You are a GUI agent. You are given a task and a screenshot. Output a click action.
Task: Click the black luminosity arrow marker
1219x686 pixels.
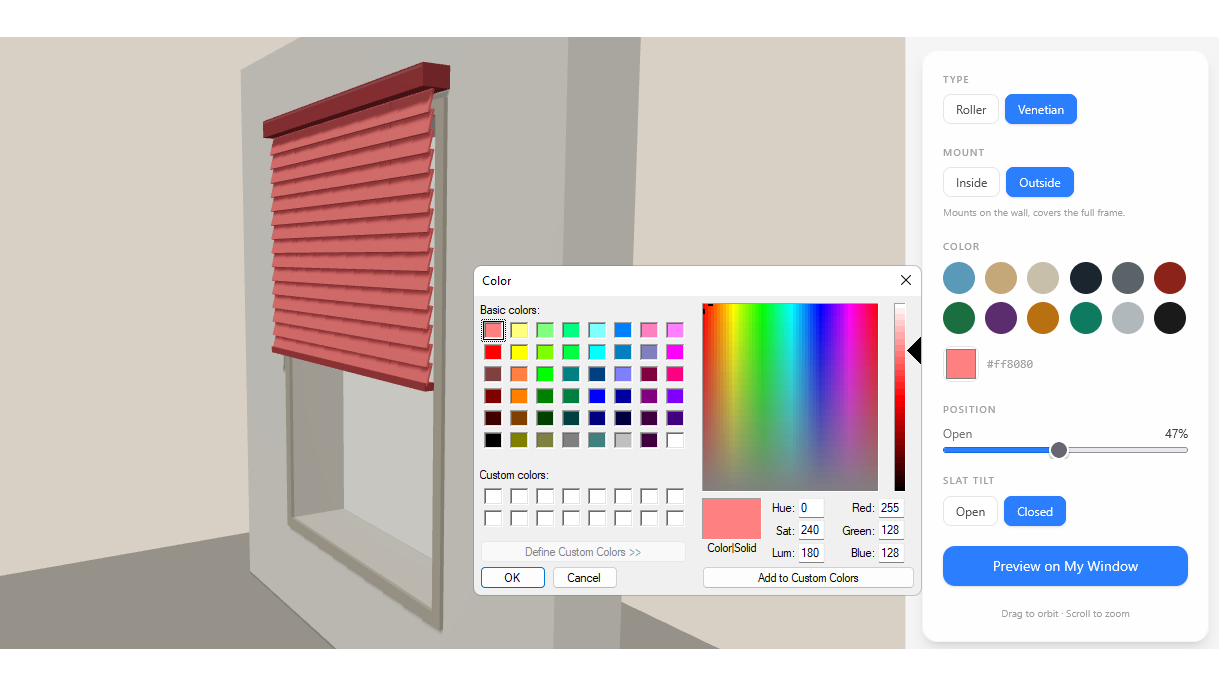[914, 351]
